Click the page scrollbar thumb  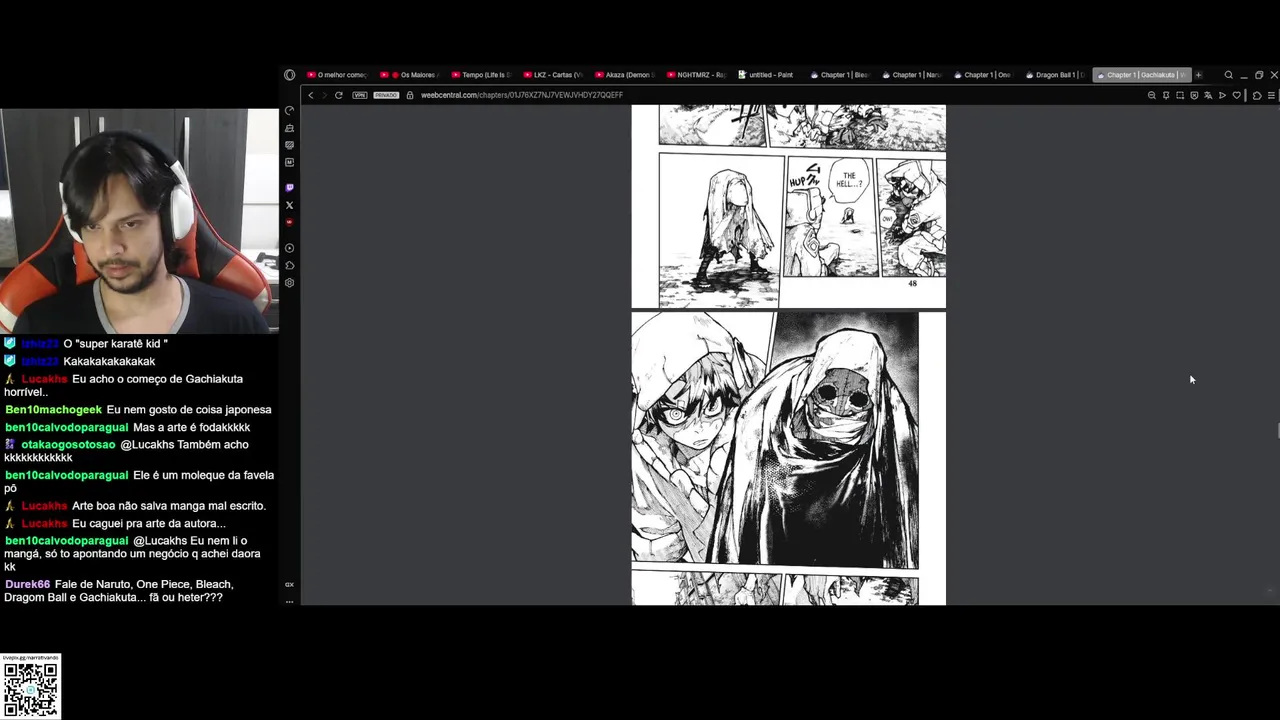pyautogui.click(x=1277, y=431)
